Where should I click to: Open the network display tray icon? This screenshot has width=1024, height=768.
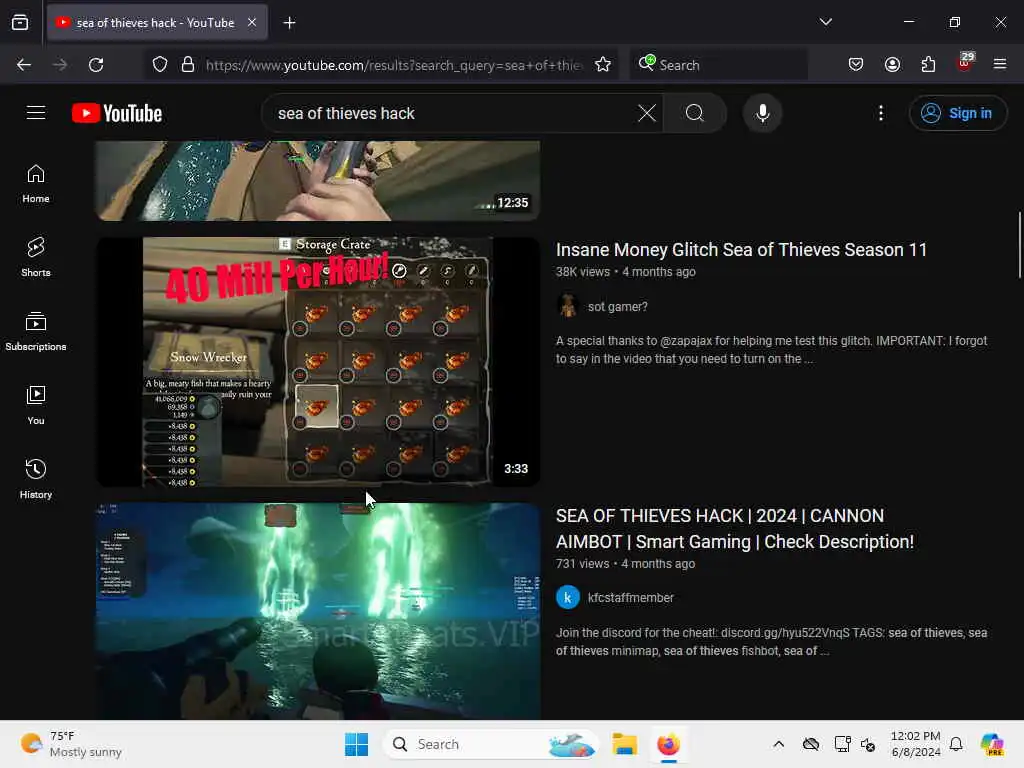(x=842, y=744)
